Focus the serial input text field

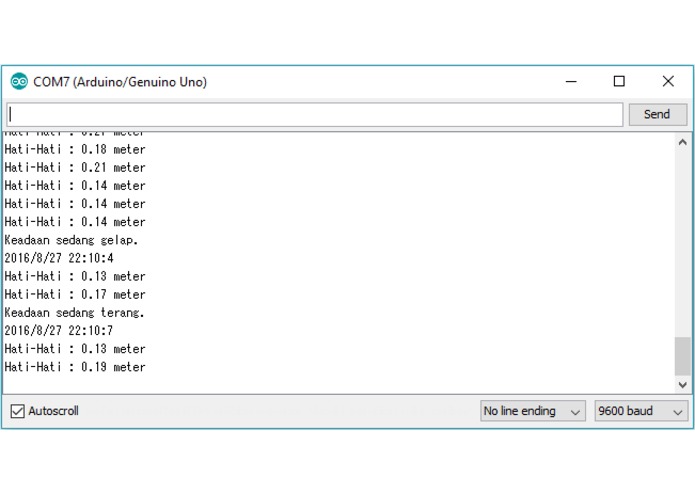315,115
